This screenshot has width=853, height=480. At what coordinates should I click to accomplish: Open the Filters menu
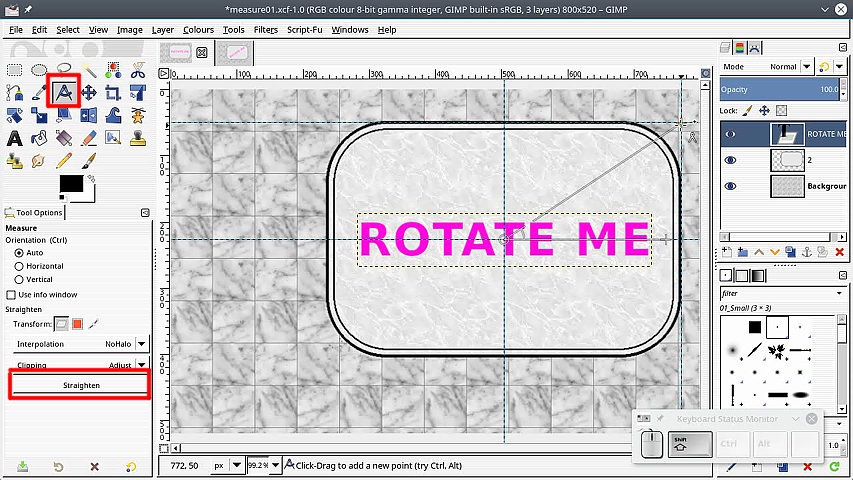265,30
